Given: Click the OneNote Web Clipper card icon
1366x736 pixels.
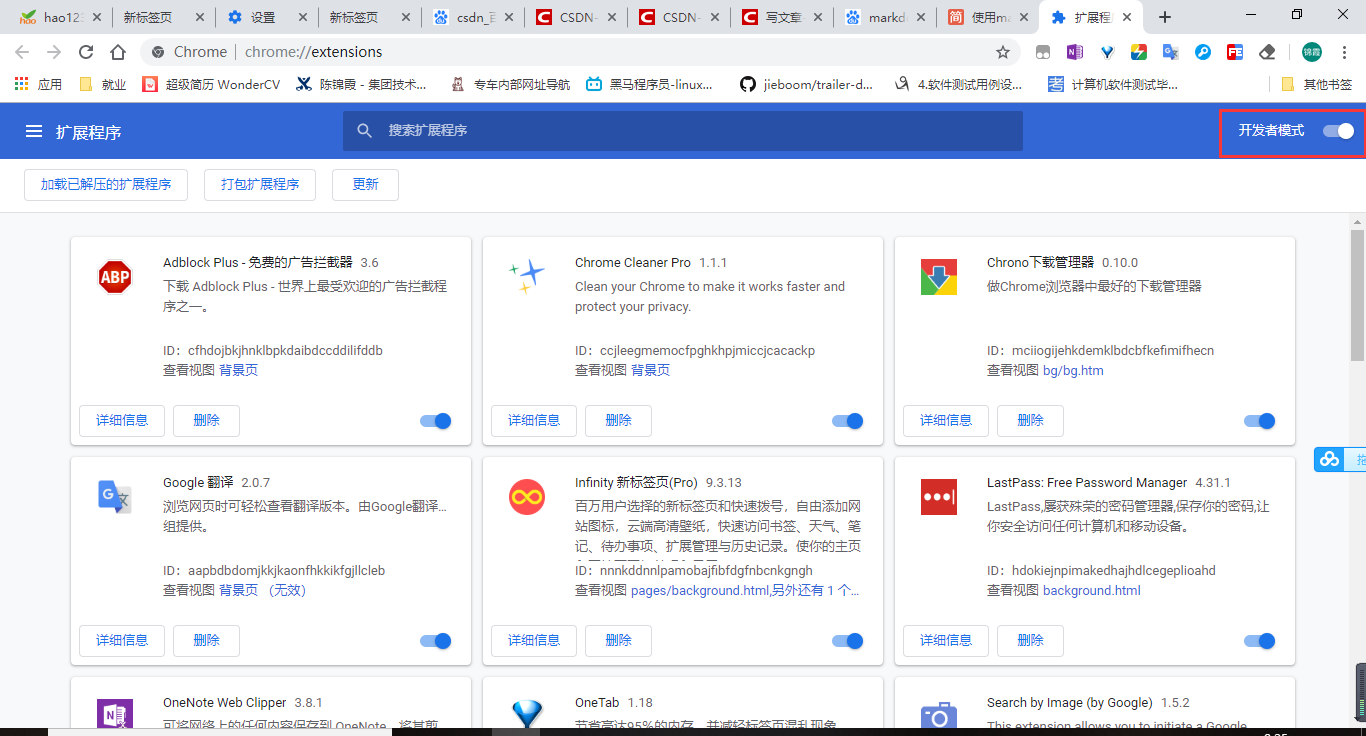Looking at the screenshot, I should pos(115,715).
